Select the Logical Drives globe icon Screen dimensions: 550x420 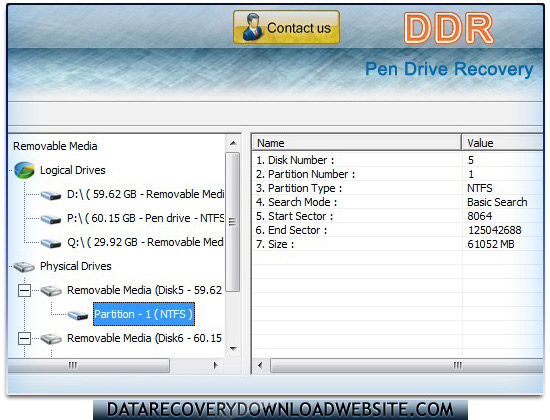pos(25,170)
